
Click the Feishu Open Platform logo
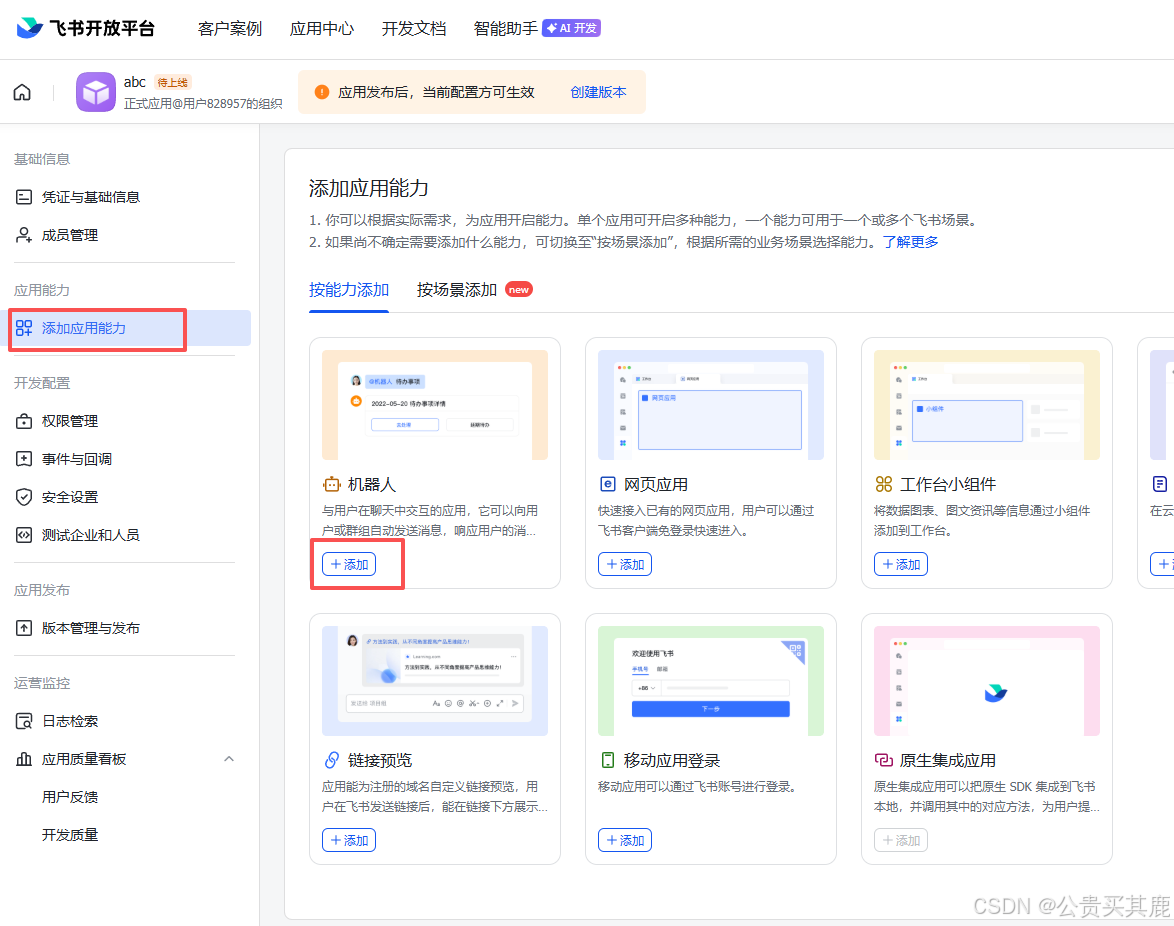pyautogui.click(x=85, y=28)
